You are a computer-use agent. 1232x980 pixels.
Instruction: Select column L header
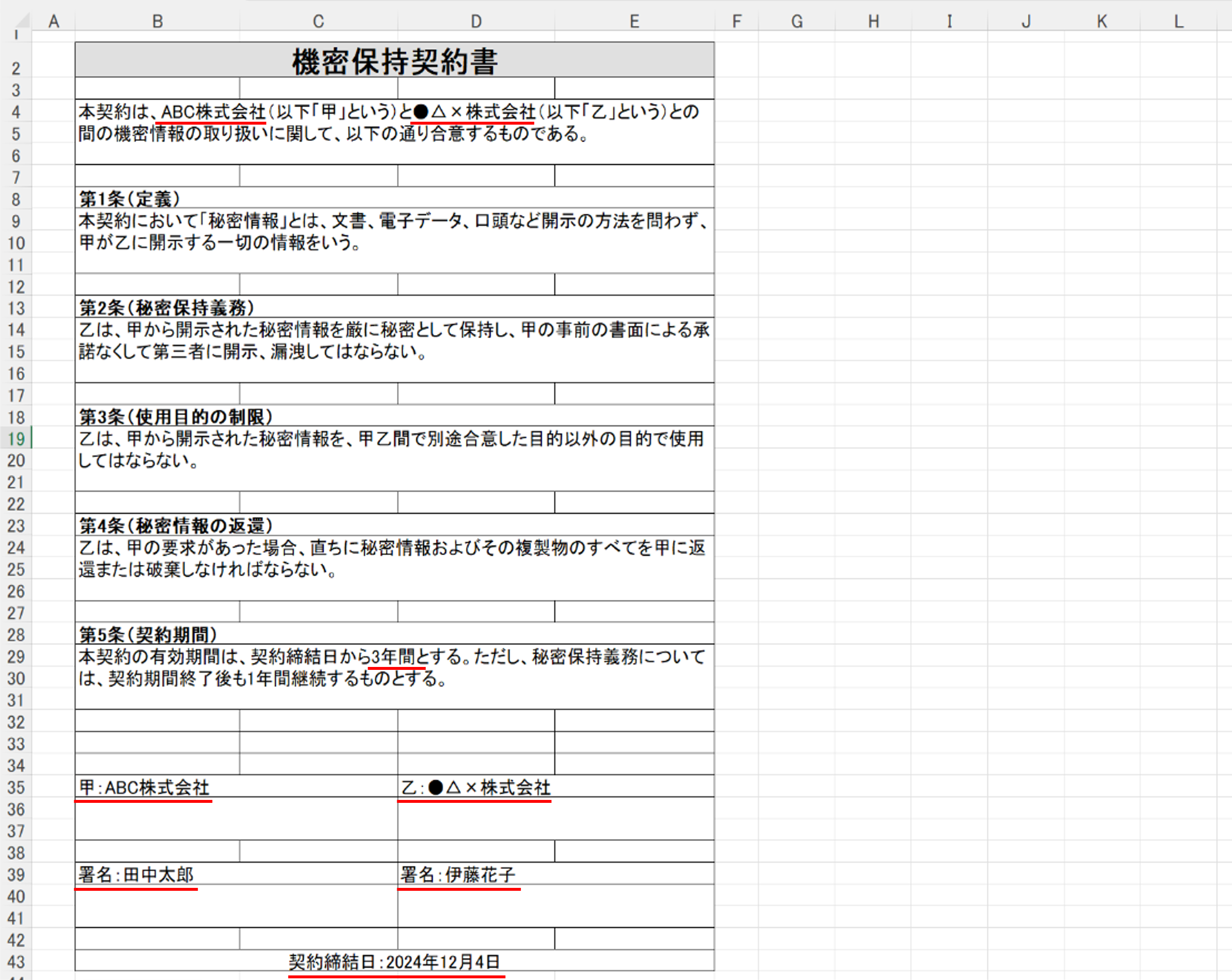pos(1178,21)
